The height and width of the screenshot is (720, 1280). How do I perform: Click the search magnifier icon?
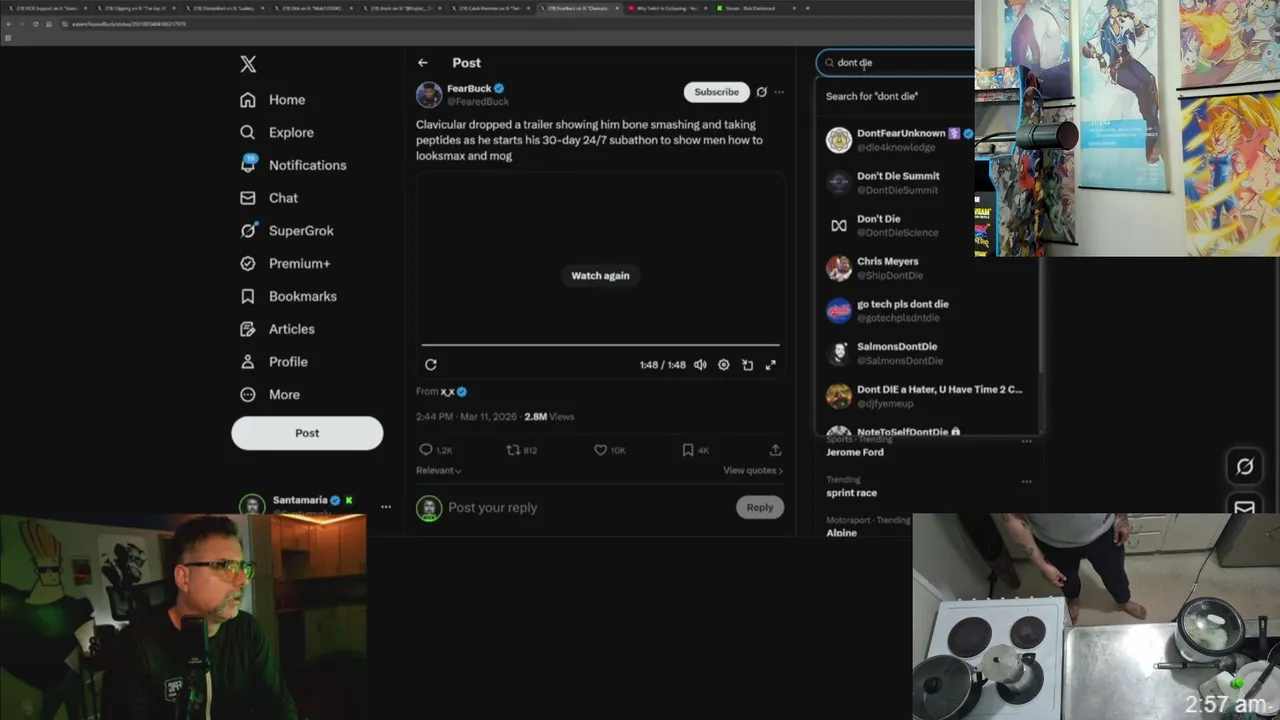829,63
